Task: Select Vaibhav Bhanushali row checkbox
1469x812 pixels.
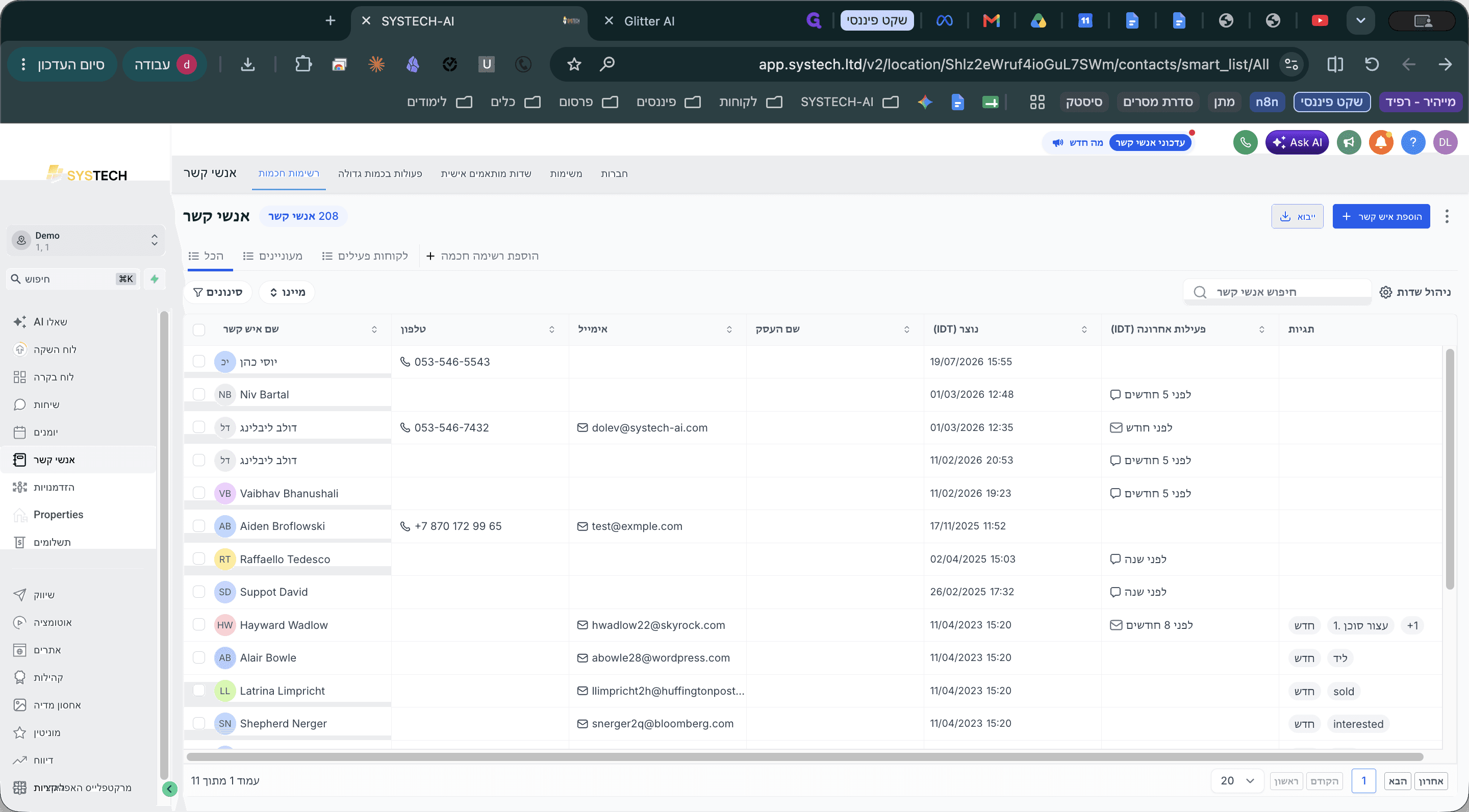Action: [x=198, y=493]
